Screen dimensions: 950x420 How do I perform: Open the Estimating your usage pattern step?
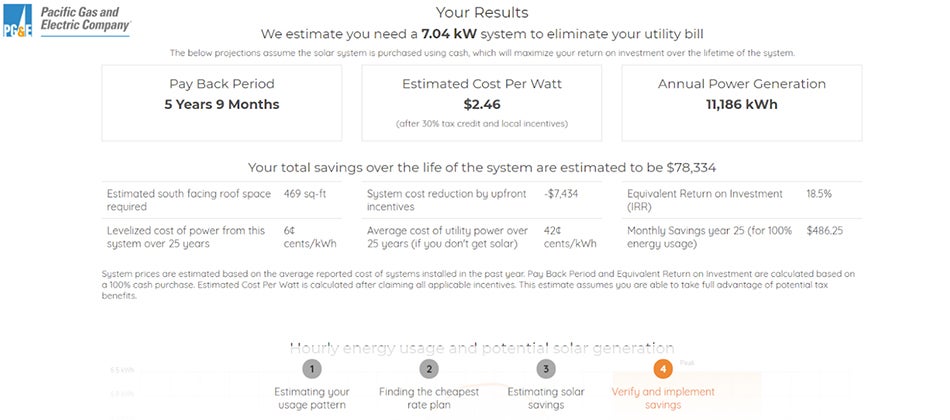pos(312,398)
